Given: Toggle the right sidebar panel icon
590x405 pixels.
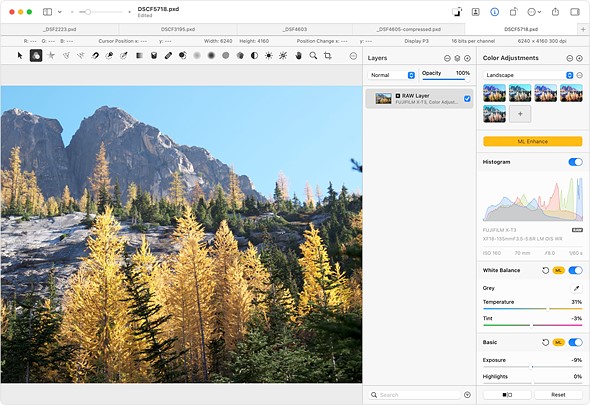Looking at the screenshot, I should pyautogui.click(x=575, y=12).
